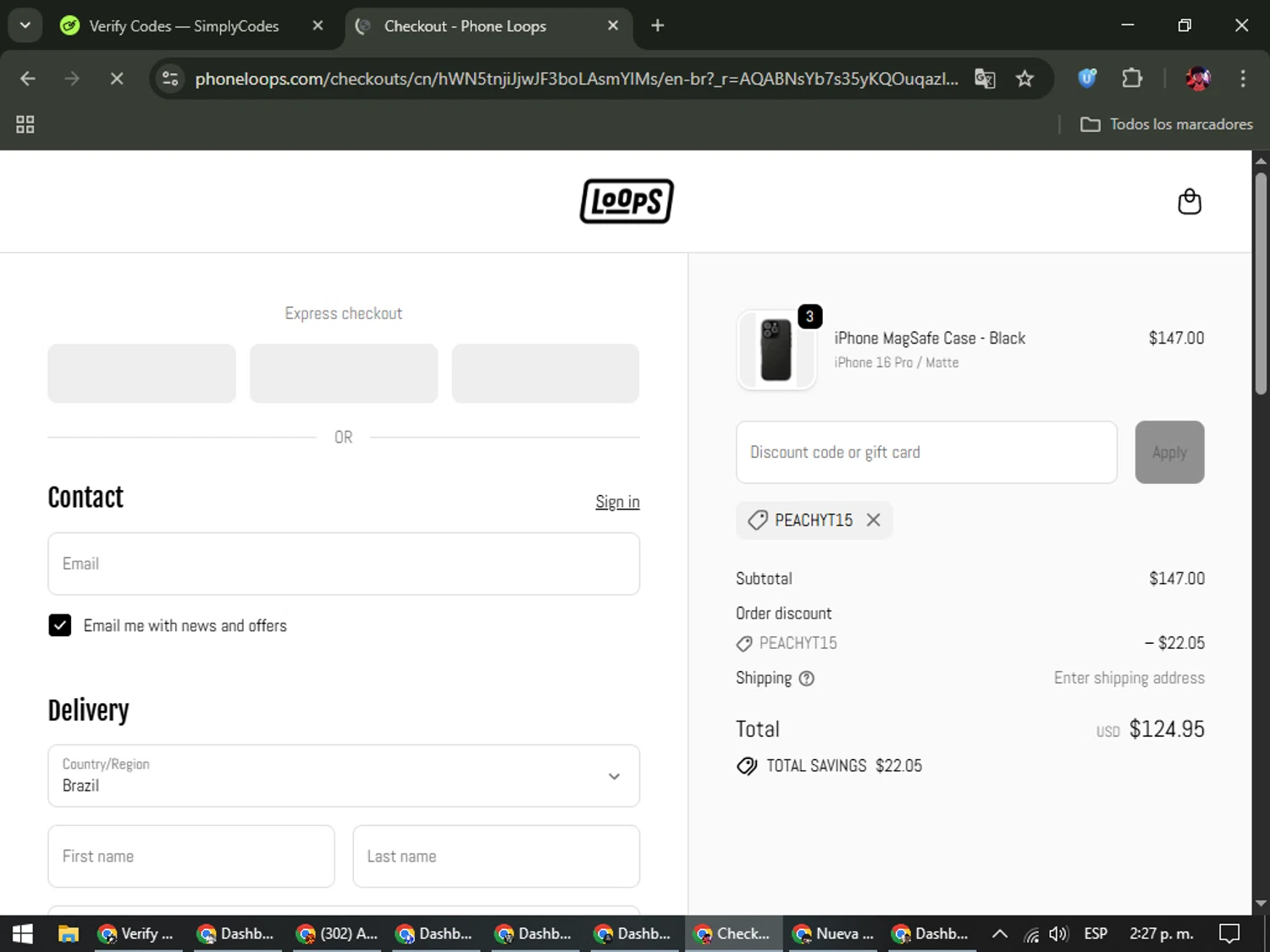Change the ESP input language
1270x952 pixels.
(x=1096, y=933)
